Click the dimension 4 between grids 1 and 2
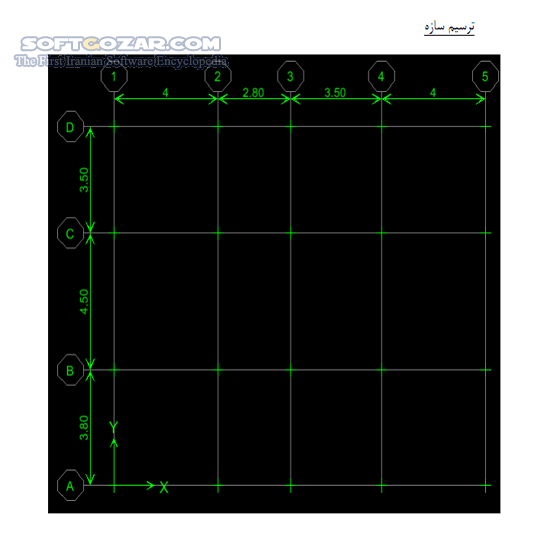The width and height of the screenshot is (550, 550). pyautogui.click(x=166, y=93)
